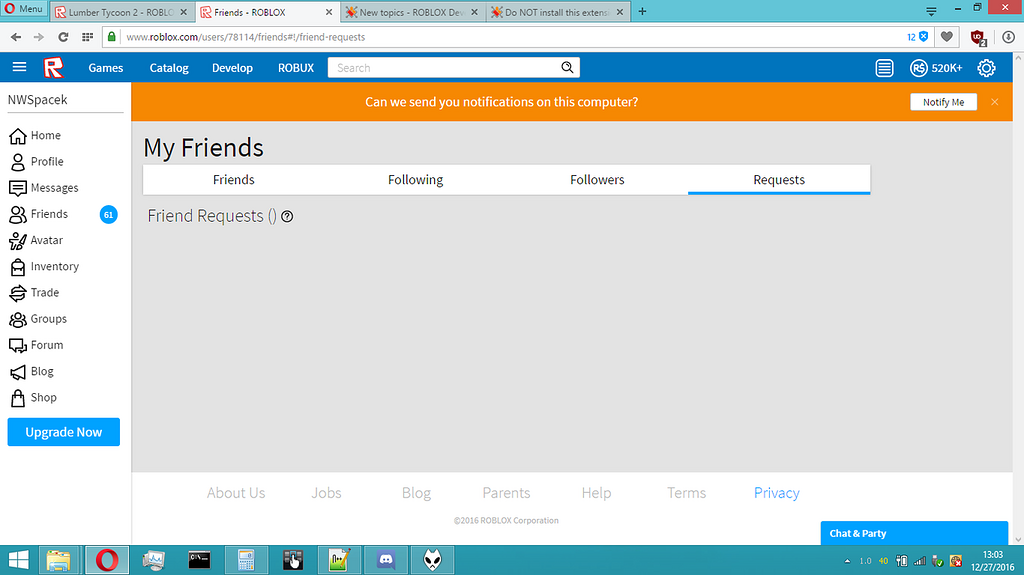Click the Upgrade Now button
Screen dimensions: 1024x575
(63, 432)
